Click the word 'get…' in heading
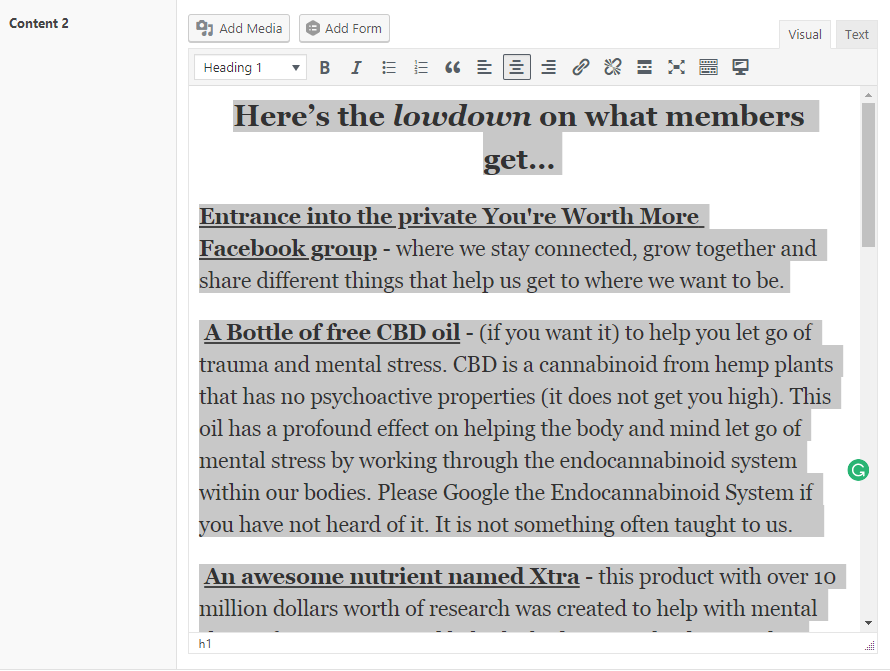The image size is (890, 671). click(519, 160)
